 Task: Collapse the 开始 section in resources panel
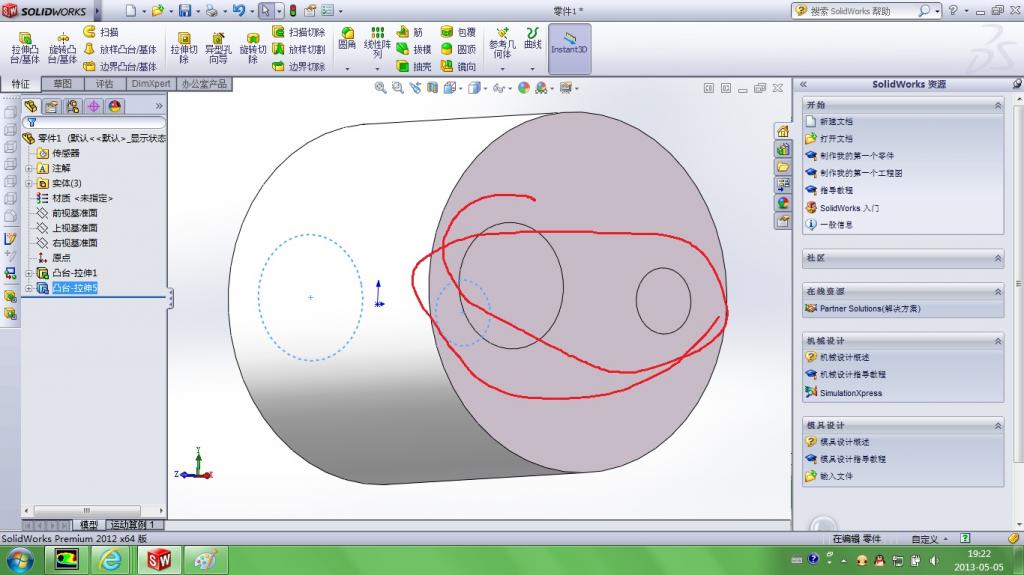pyautogui.click(x=998, y=105)
